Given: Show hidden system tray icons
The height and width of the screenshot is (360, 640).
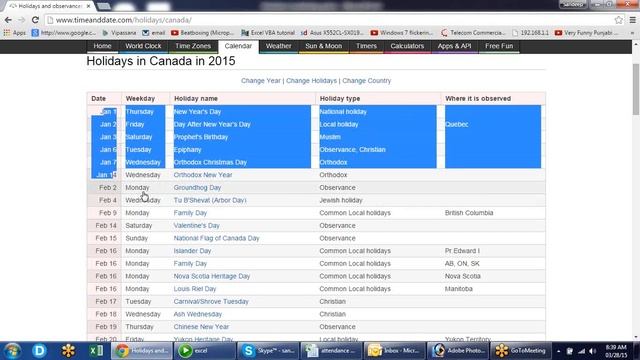Looking at the screenshot, I should (x=558, y=351).
